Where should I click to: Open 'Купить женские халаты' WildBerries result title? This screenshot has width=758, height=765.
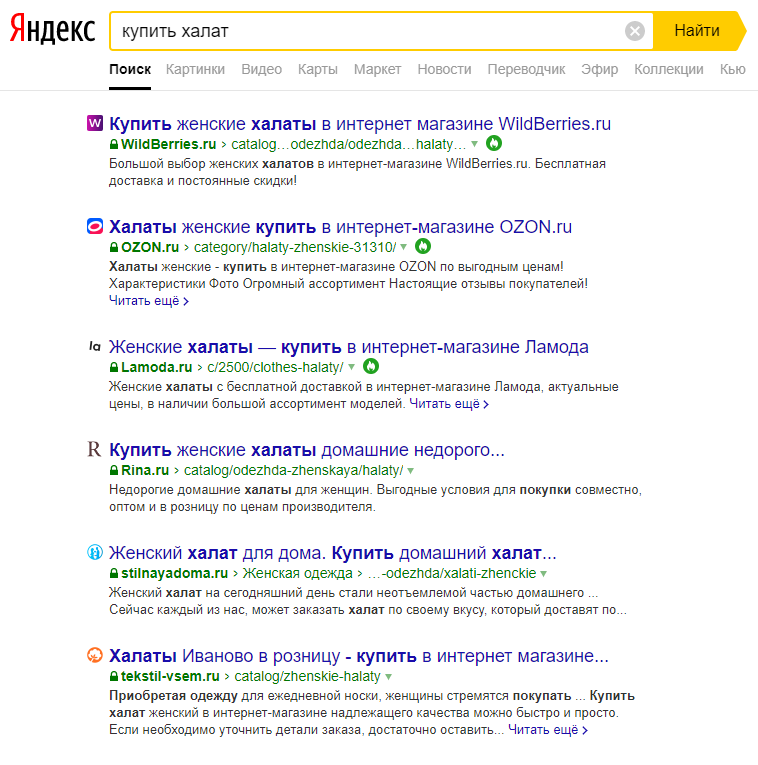pos(360,124)
